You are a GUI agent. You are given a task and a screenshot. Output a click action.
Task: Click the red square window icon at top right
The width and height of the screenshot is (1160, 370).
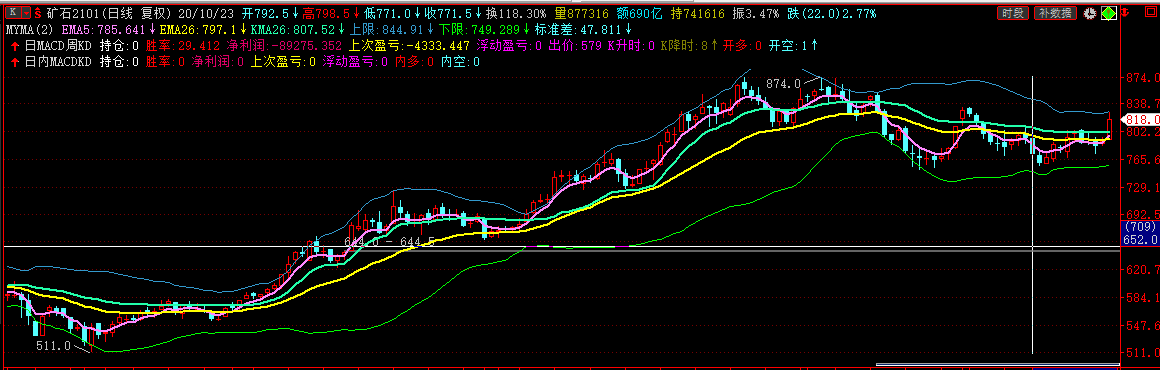[1151, 11]
